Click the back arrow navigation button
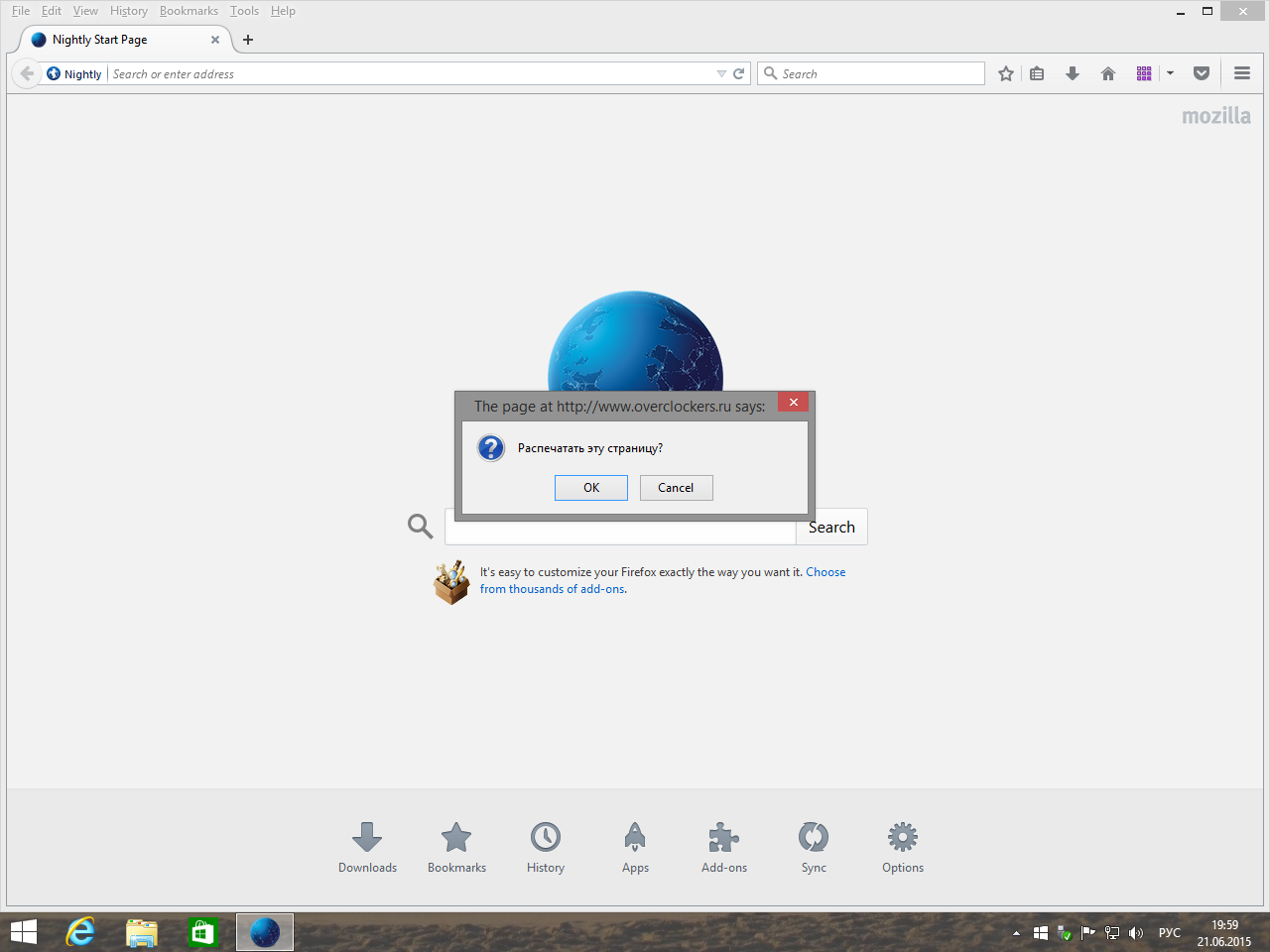The image size is (1270, 952). point(27,73)
